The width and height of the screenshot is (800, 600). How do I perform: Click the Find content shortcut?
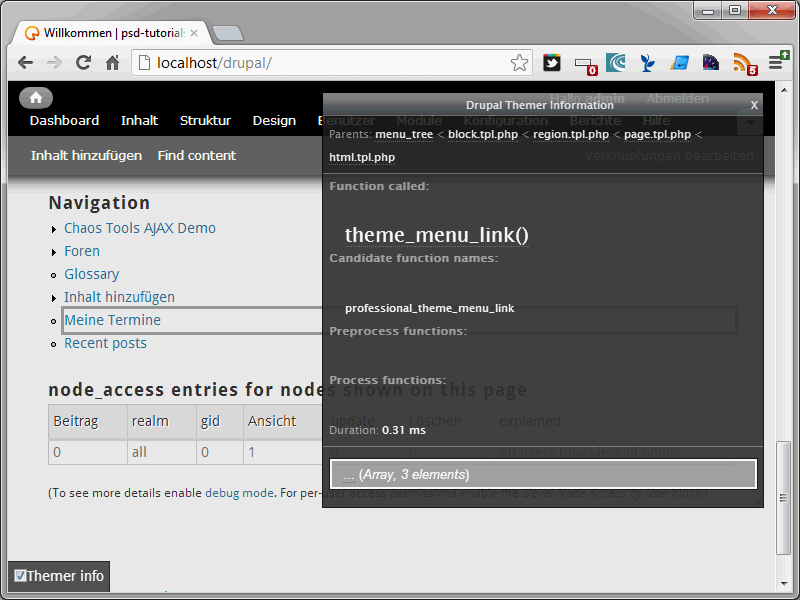[x=196, y=156]
